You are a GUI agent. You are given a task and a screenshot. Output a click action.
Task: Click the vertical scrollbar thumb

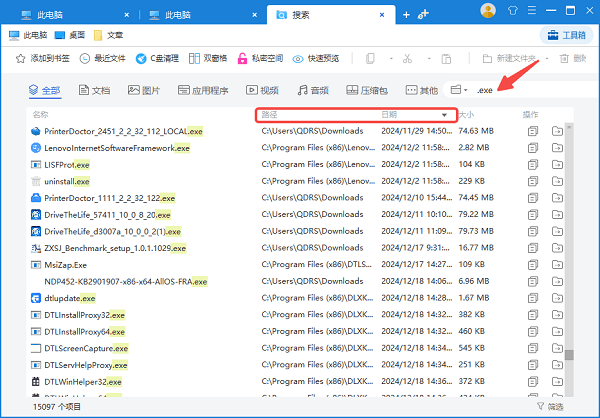[x=569, y=354]
